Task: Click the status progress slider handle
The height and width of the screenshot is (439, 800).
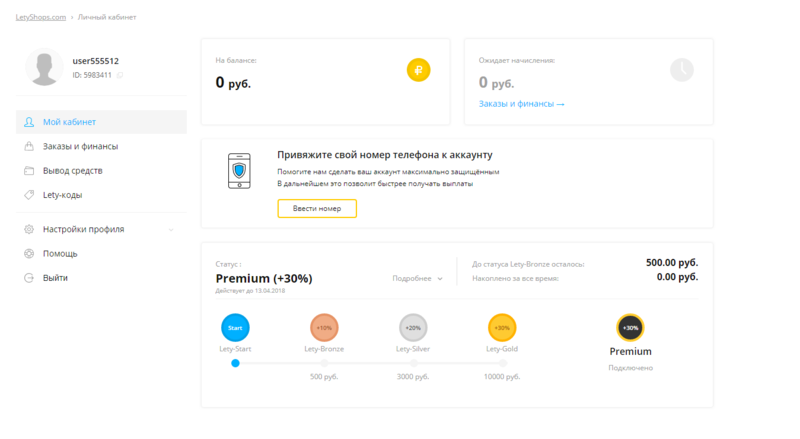Action: (235, 363)
